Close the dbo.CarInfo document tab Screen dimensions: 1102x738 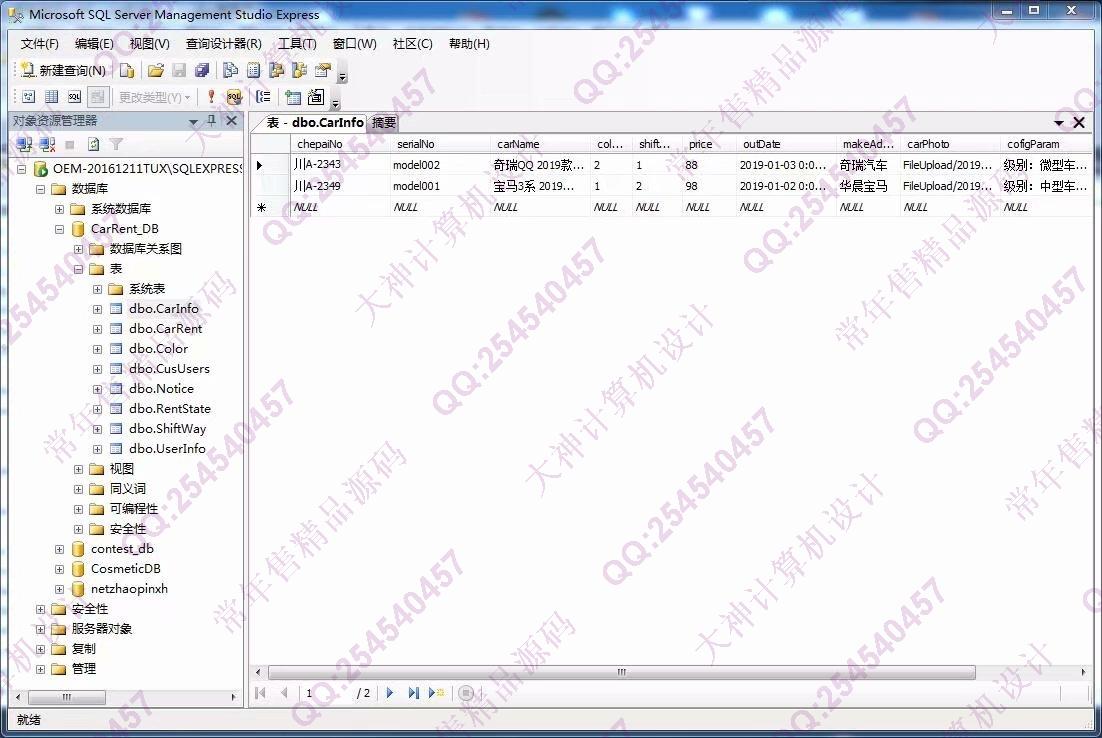click(x=1079, y=123)
